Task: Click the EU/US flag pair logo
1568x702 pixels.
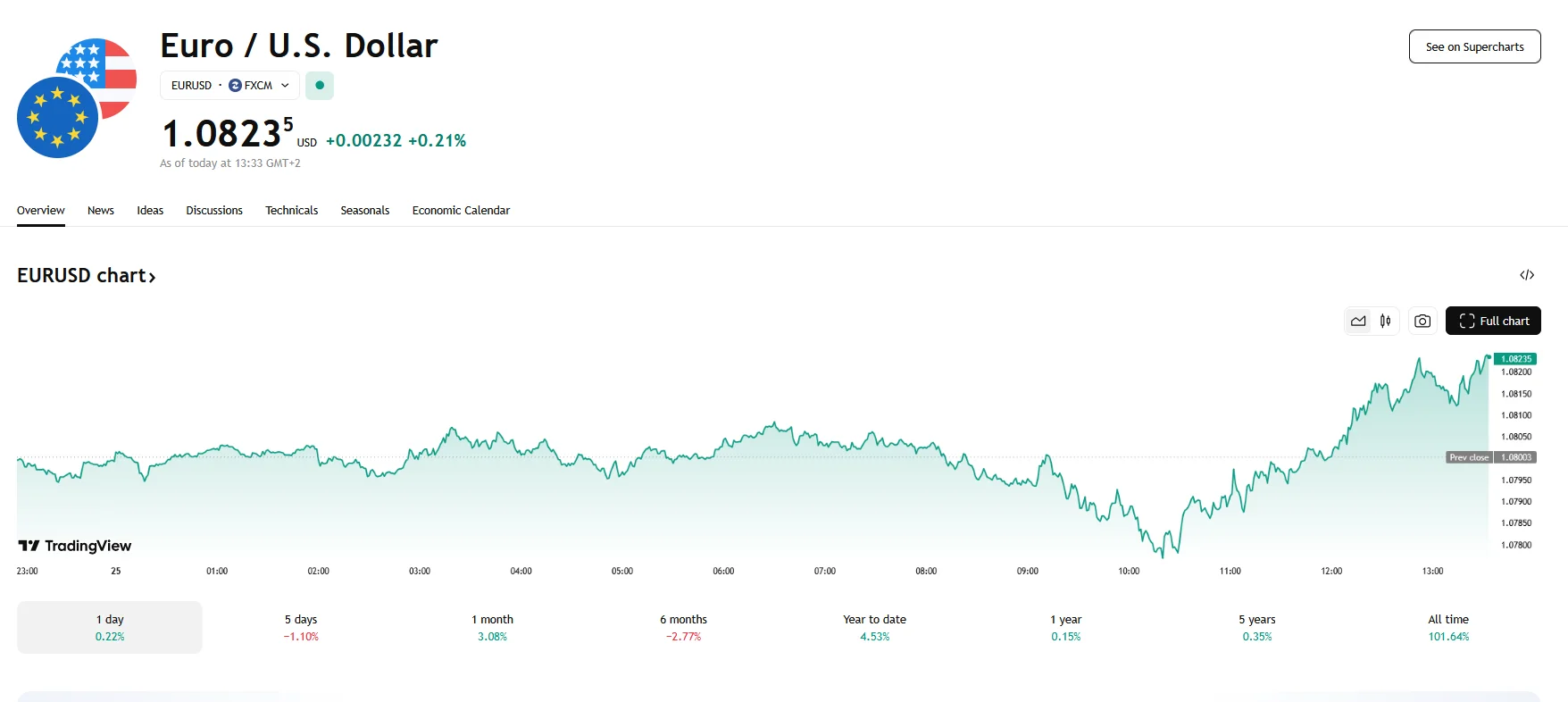Action: (76, 98)
